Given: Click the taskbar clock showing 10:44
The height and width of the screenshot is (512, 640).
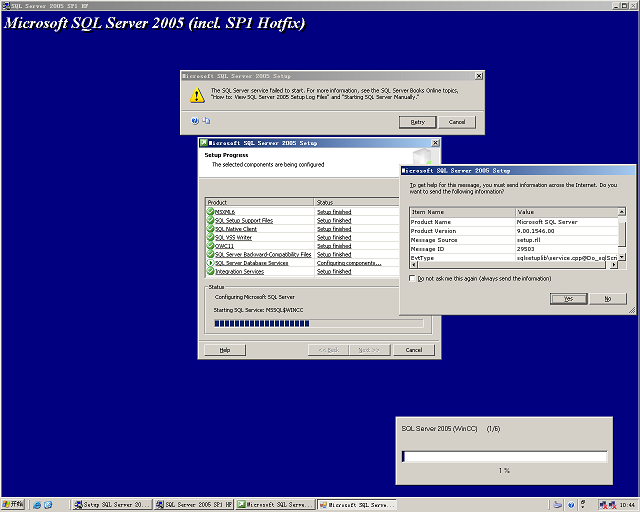Looking at the screenshot, I should (x=627, y=505).
